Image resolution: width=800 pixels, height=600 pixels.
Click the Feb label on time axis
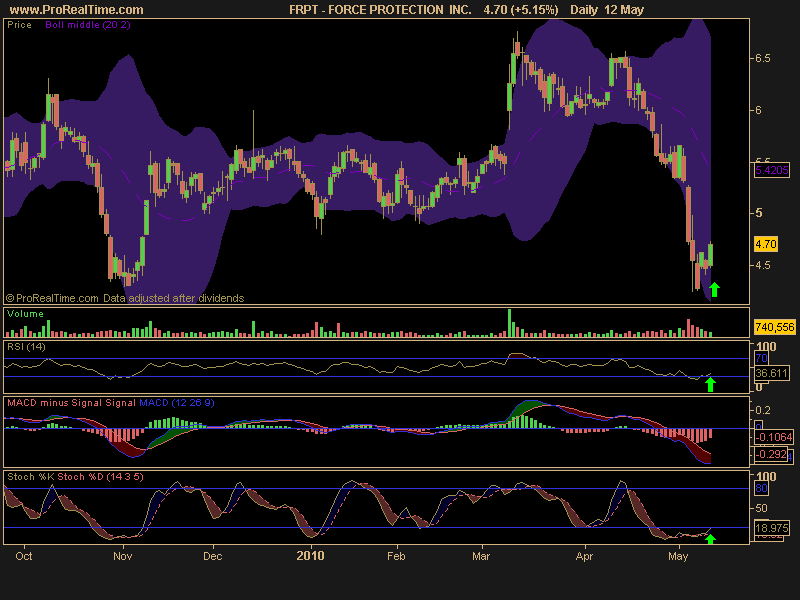(x=396, y=556)
